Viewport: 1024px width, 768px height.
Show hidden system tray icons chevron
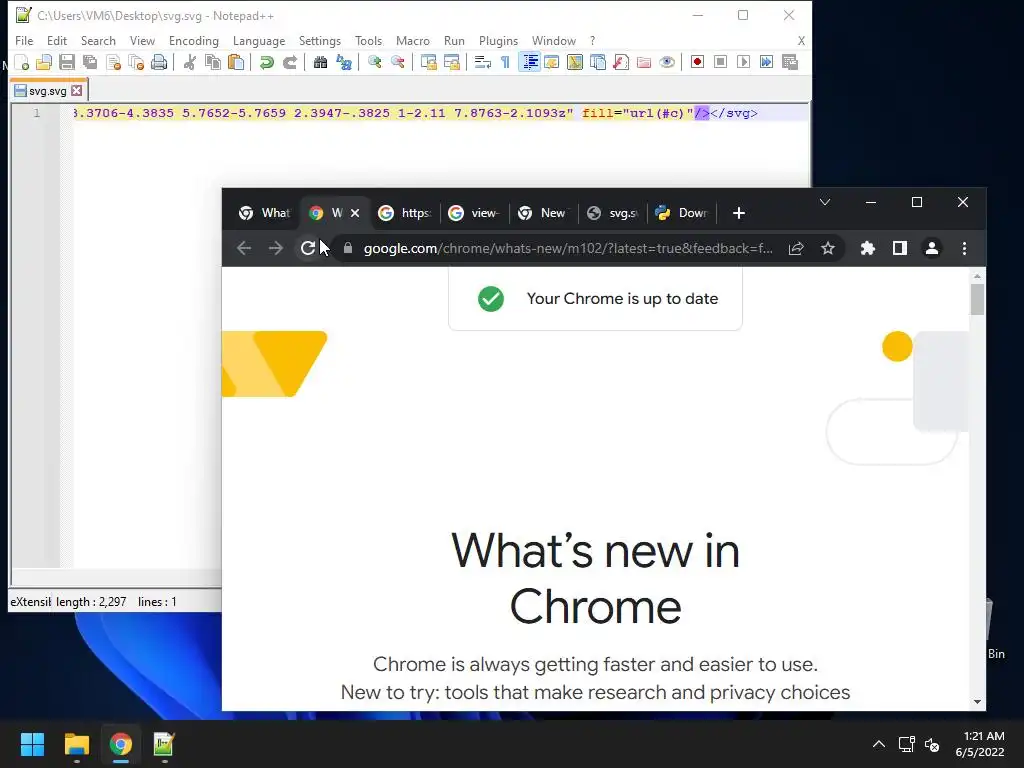click(879, 744)
